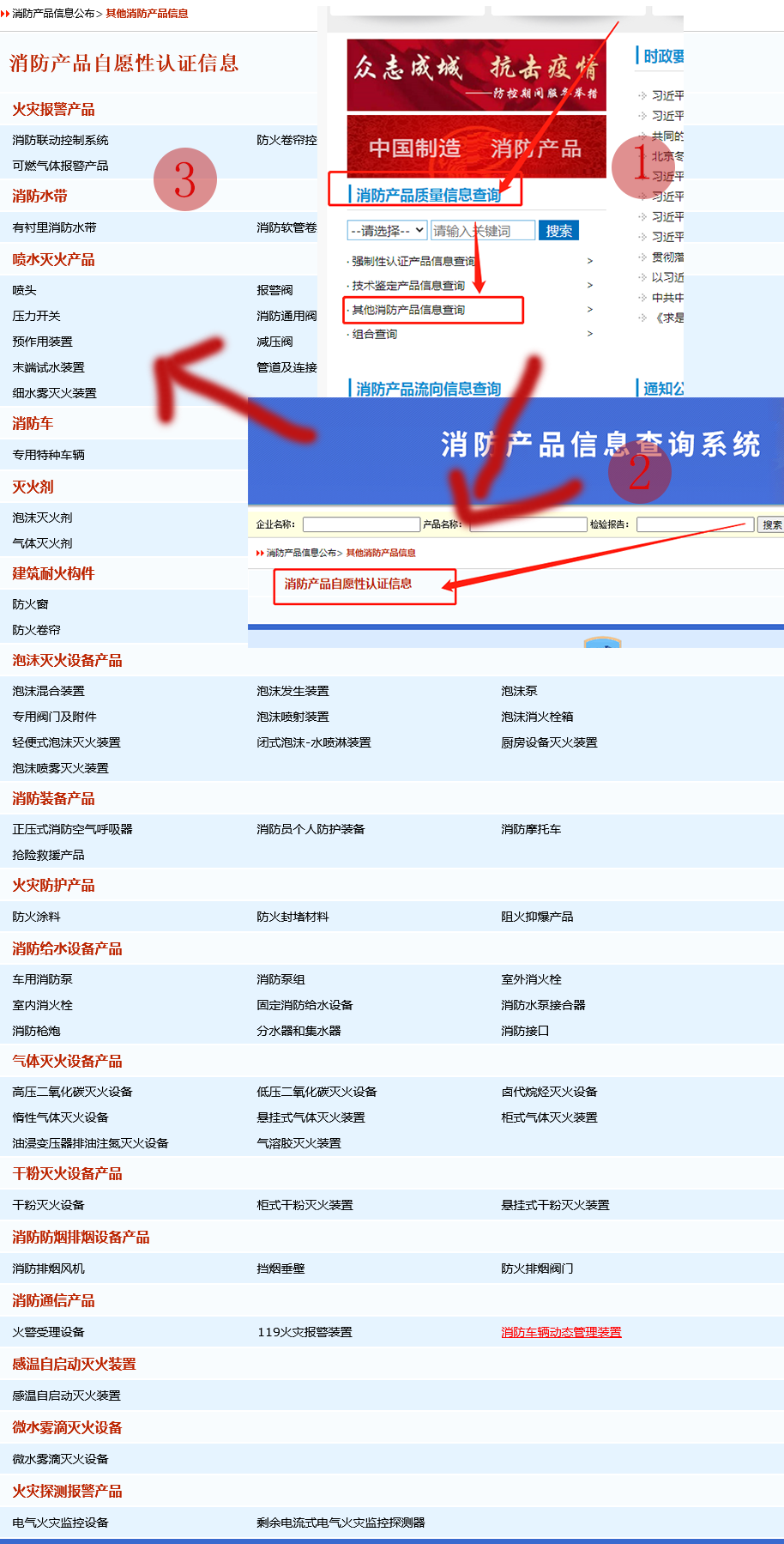Focus the 请输入关键词 search box

click(x=482, y=231)
